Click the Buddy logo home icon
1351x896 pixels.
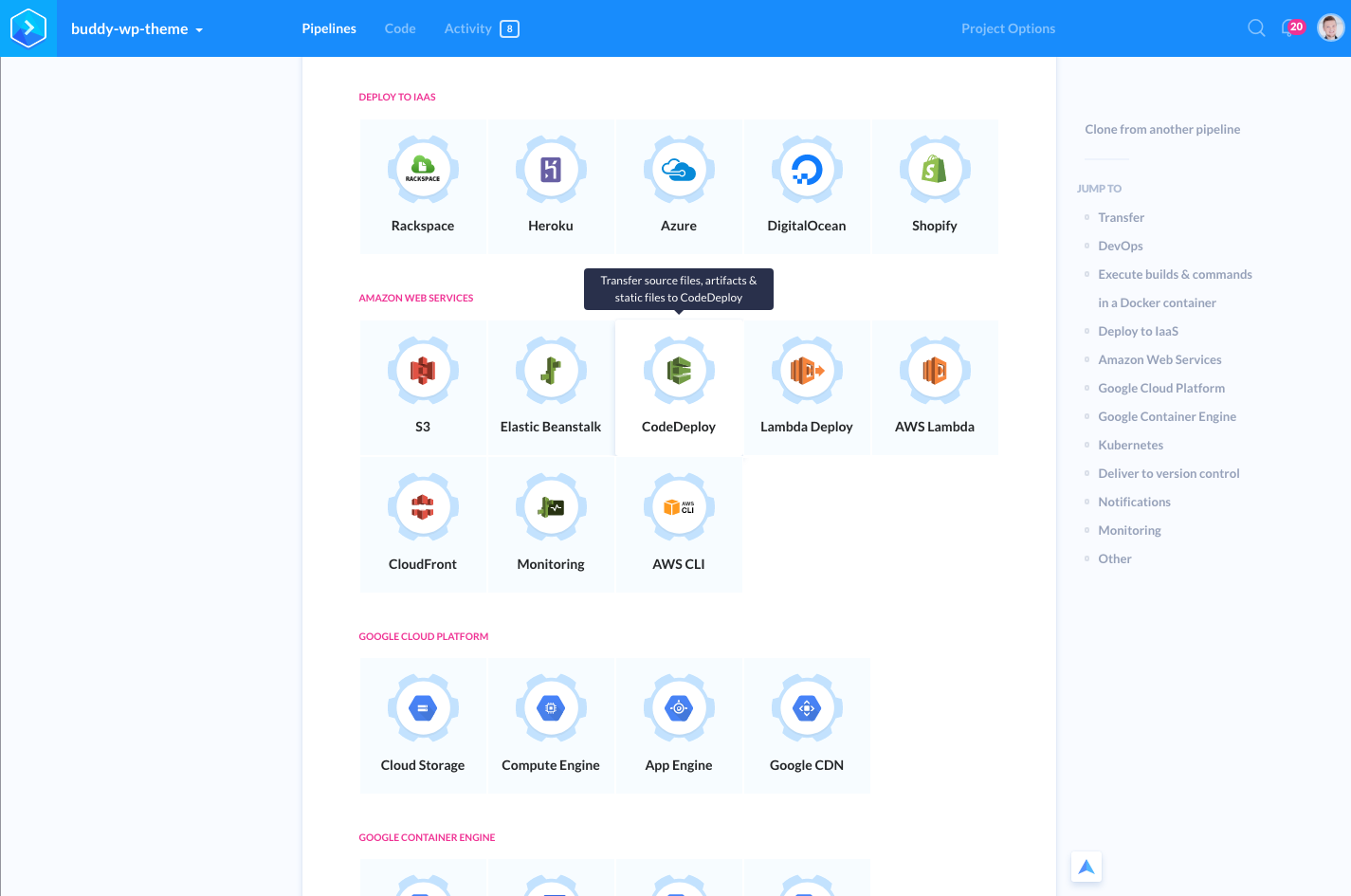tap(28, 28)
